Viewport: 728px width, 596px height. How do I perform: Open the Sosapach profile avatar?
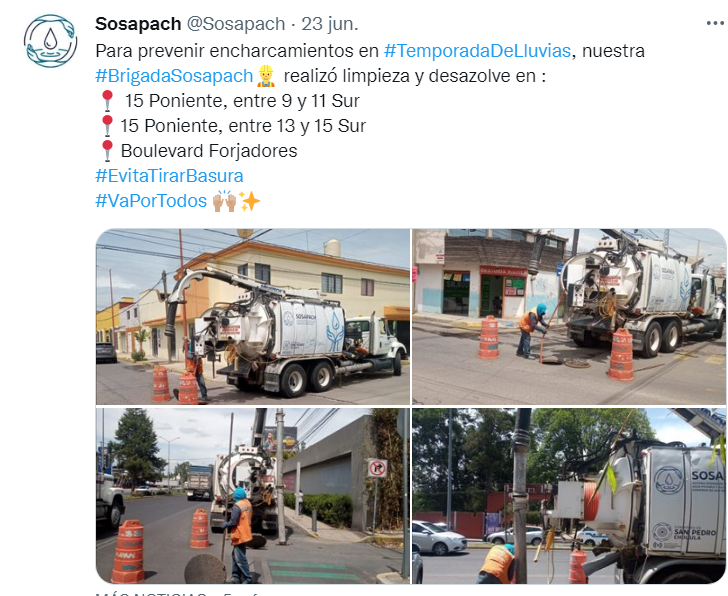pyautogui.click(x=50, y=41)
